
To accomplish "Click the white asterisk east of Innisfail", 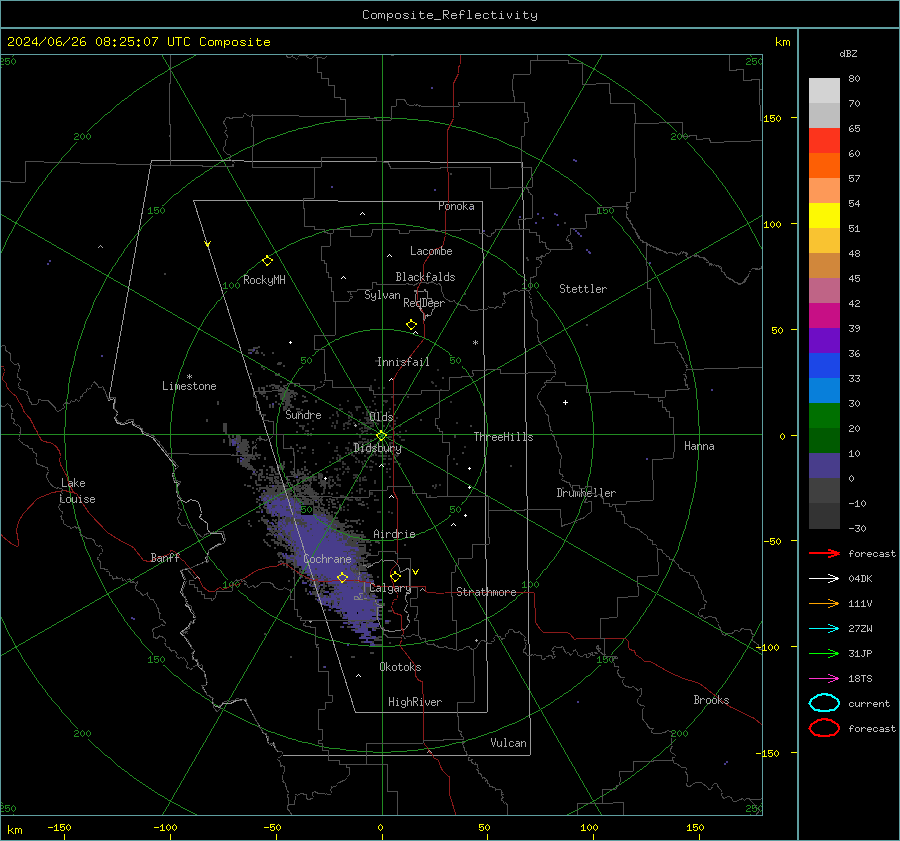I will click(475, 343).
